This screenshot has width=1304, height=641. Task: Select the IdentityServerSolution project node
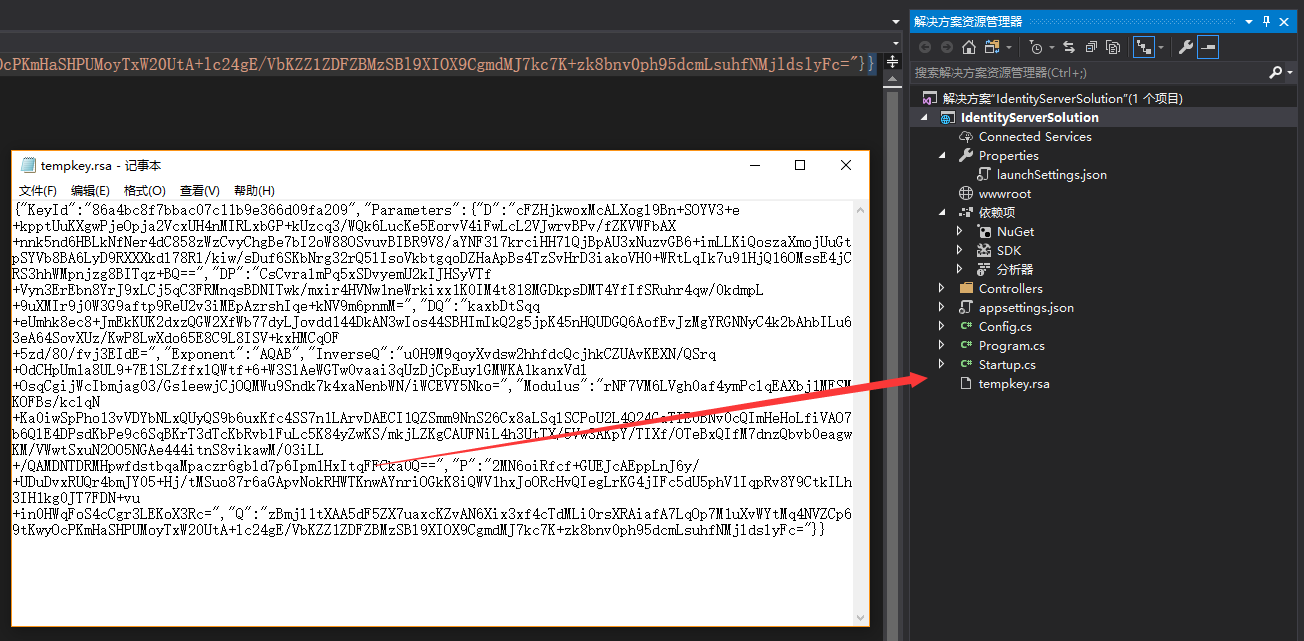(x=1030, y=117)
